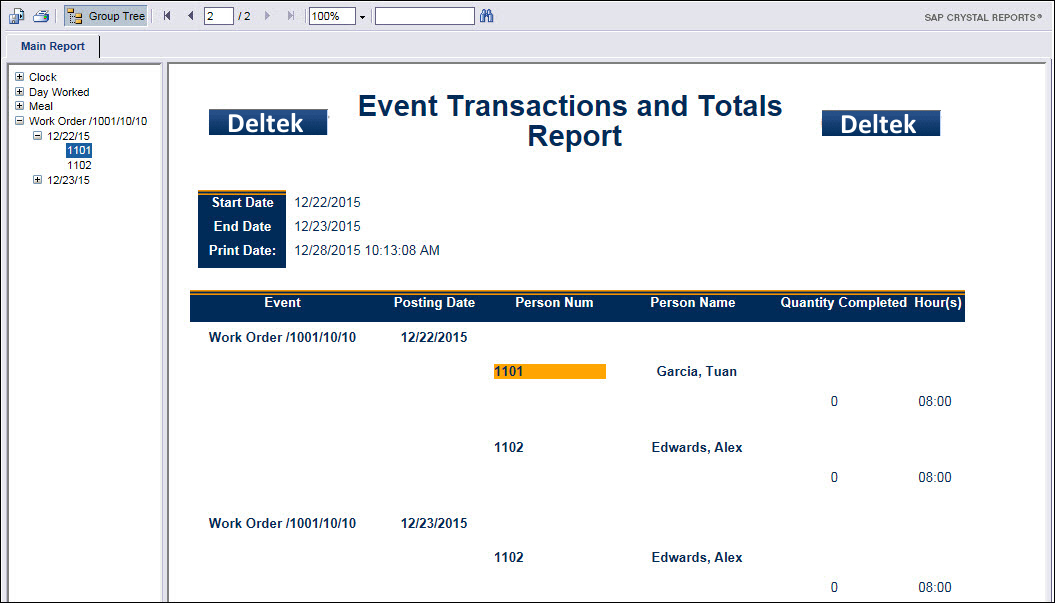Image resolution: width=1055 pixels, height=603 pixels.
Task: Click the Export report icon
Action: click(x=17, y=16)
